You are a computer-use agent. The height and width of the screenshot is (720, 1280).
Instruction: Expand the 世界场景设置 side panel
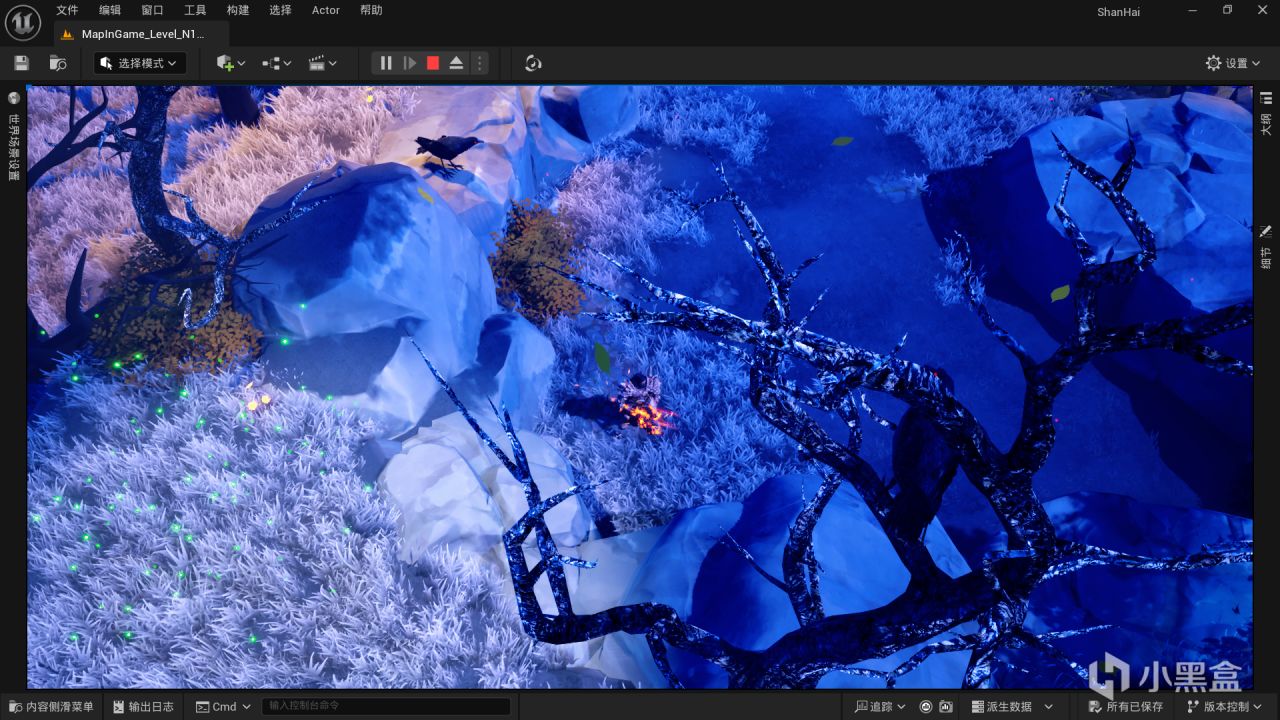pyautogui.click(x=14, y=136)
